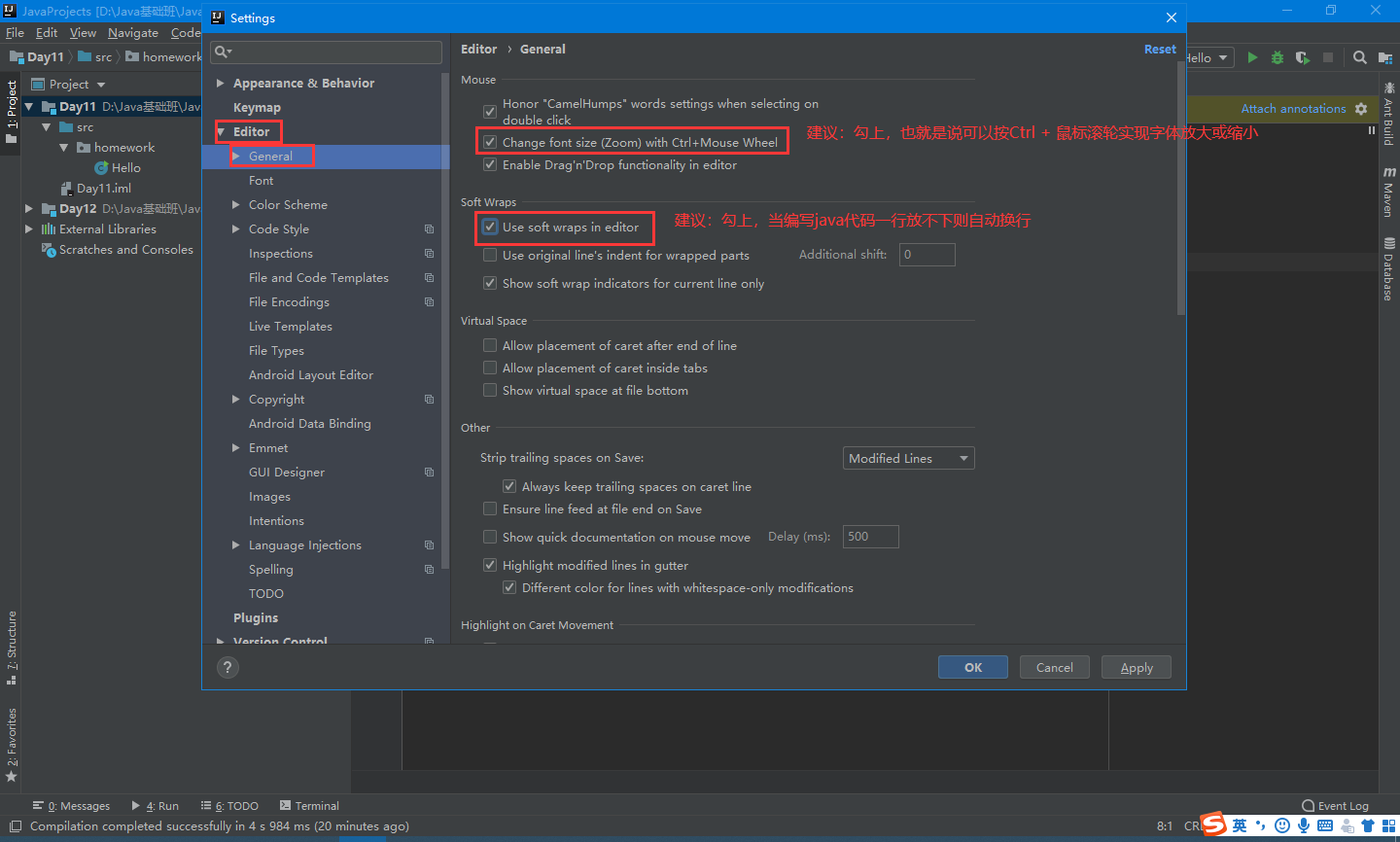
Task: Expand the Color Scheme settings node
Action: (236, 205)
